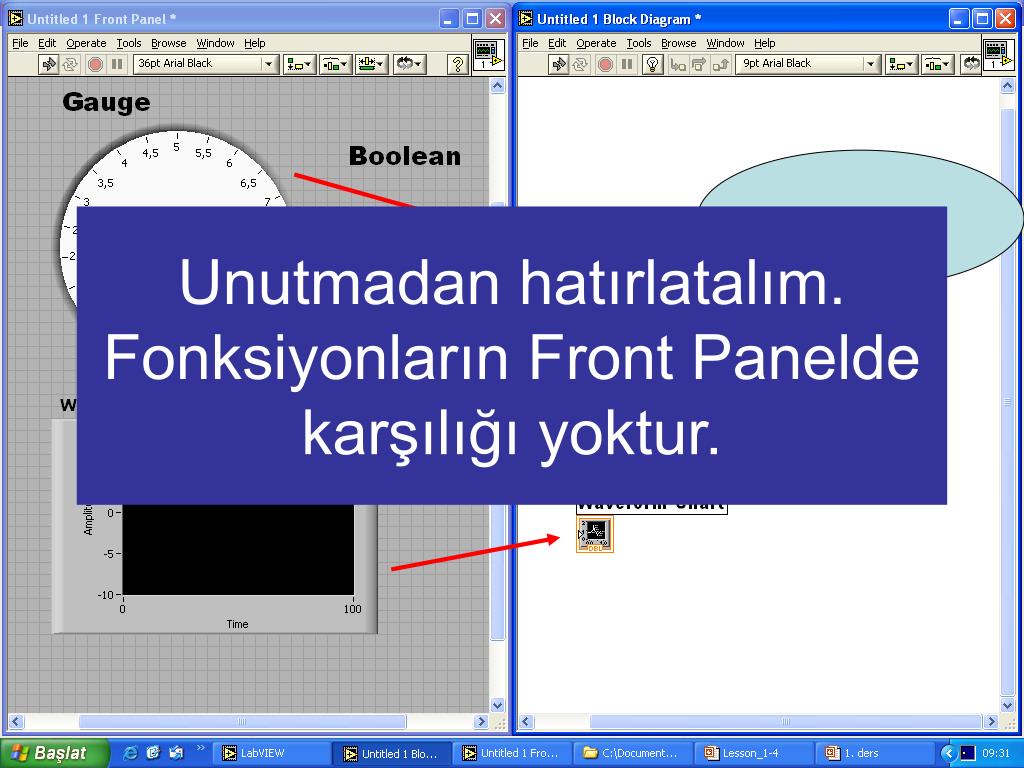Click Step Over in Block Diagram toolbar

tap(699, 64)
